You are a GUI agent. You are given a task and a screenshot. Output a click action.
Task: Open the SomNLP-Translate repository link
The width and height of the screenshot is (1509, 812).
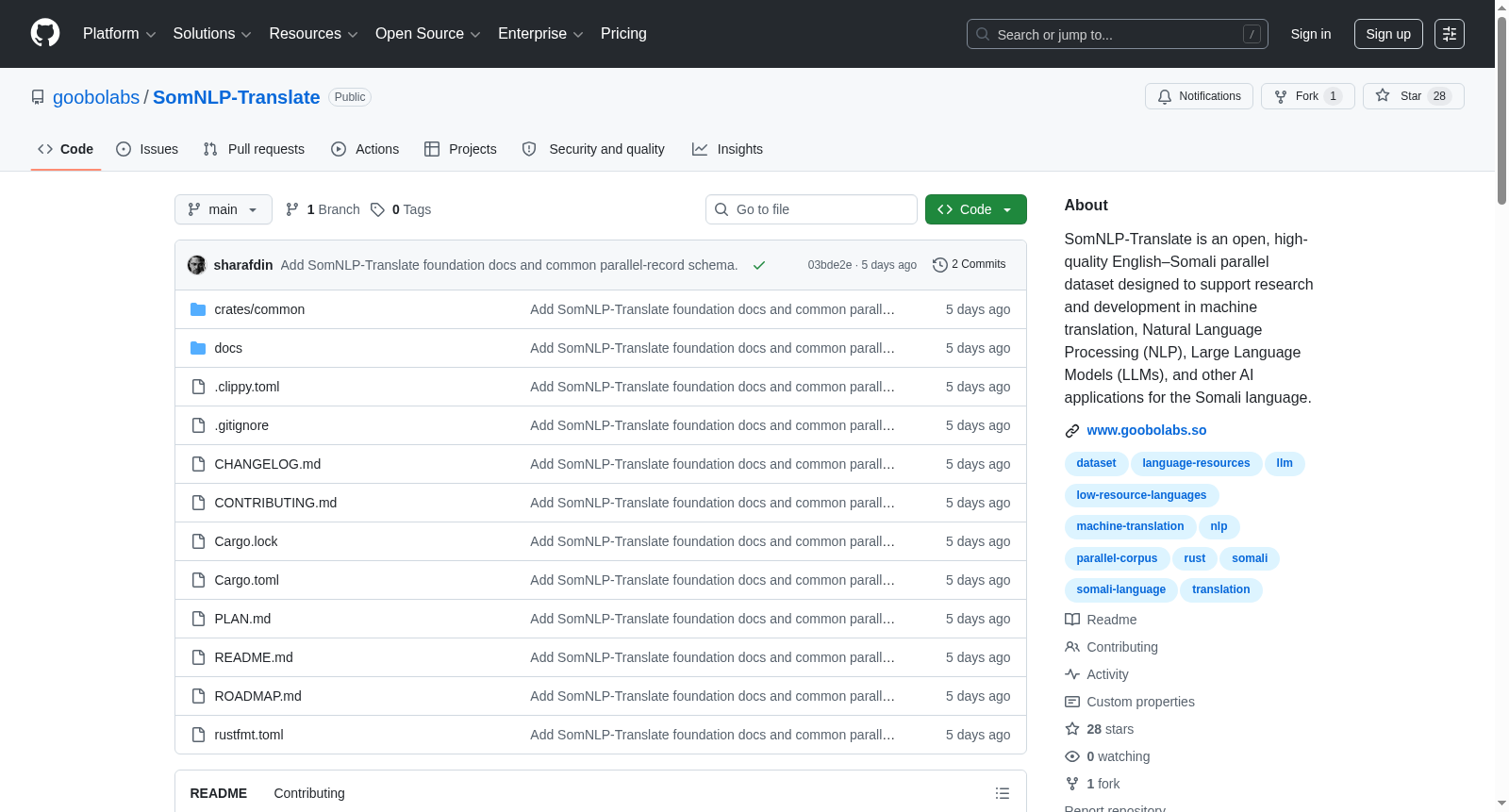coord(237,97)
